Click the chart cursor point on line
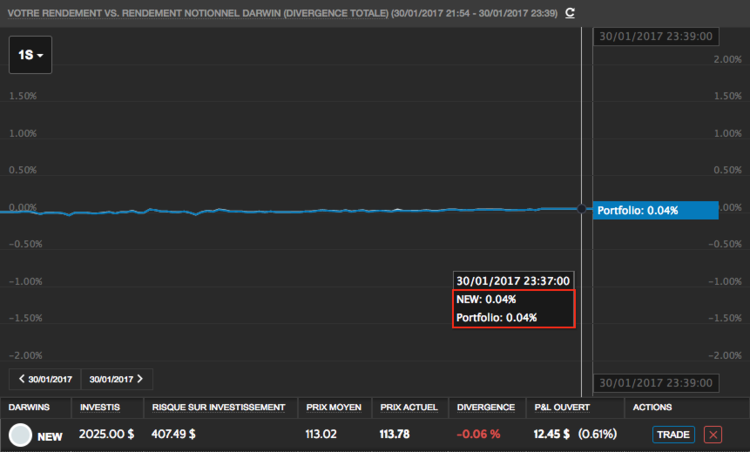The image size is (750, 452). point(582,209)
